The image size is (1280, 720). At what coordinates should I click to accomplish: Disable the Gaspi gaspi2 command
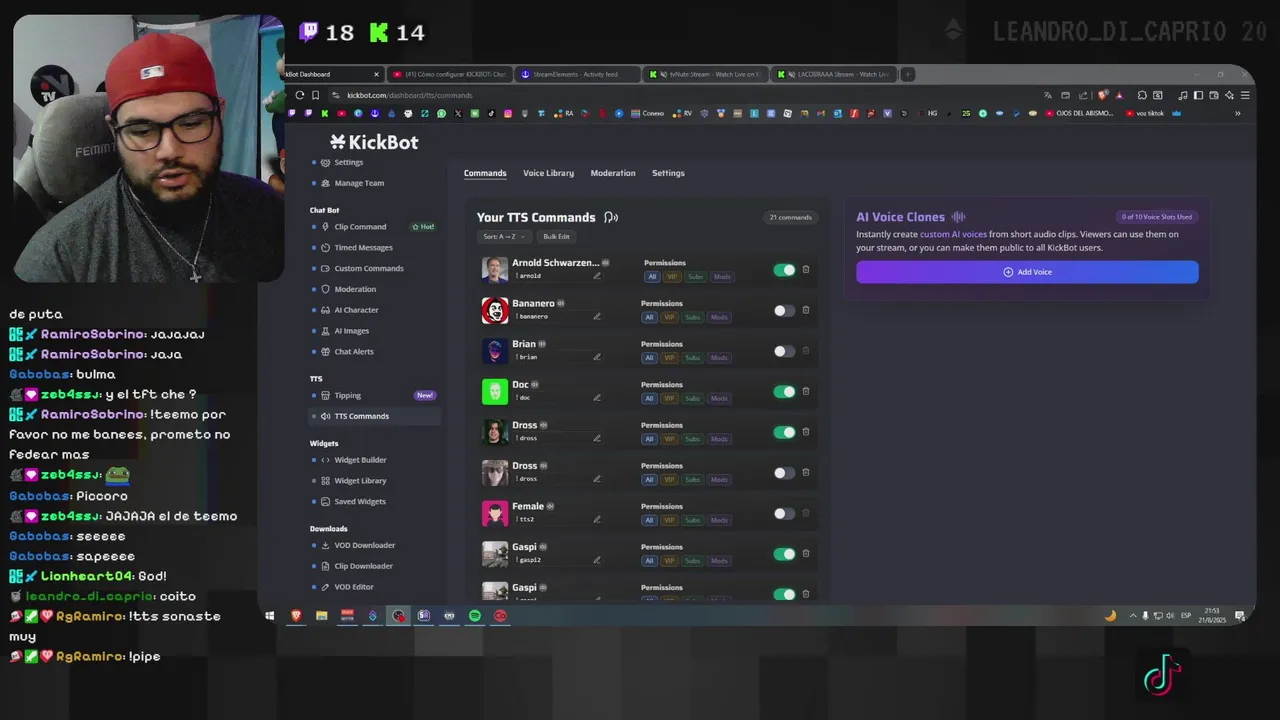[784, 554]
